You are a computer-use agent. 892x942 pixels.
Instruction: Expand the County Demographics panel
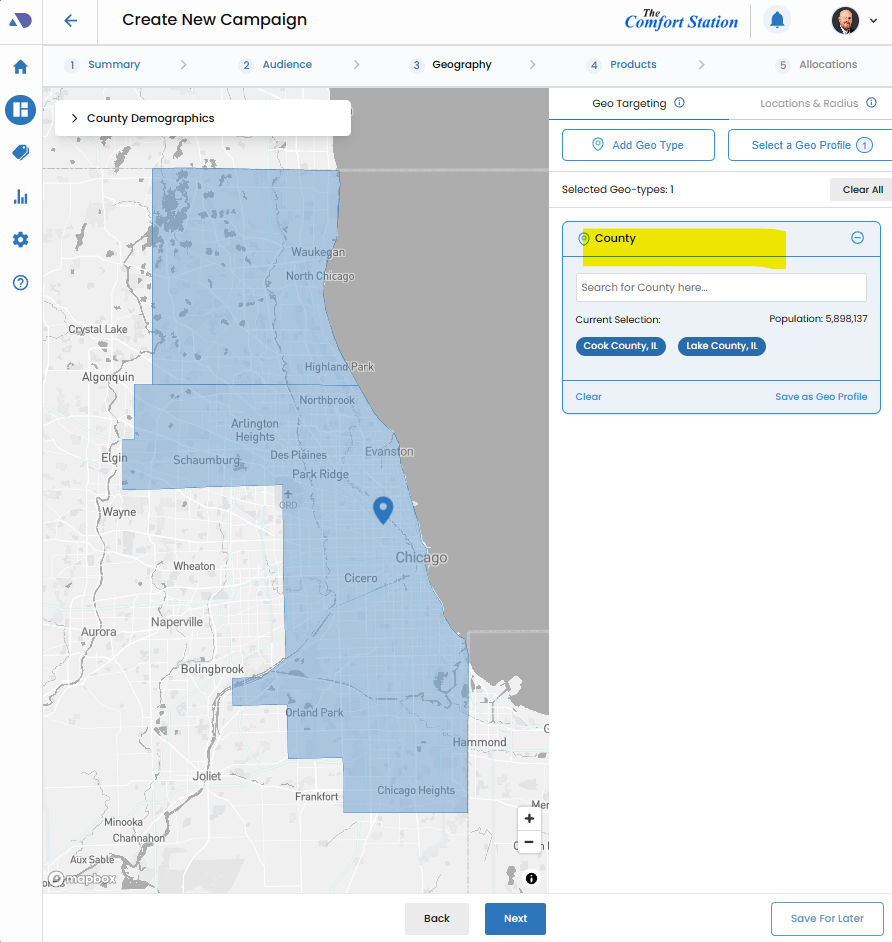pos(75,118)
